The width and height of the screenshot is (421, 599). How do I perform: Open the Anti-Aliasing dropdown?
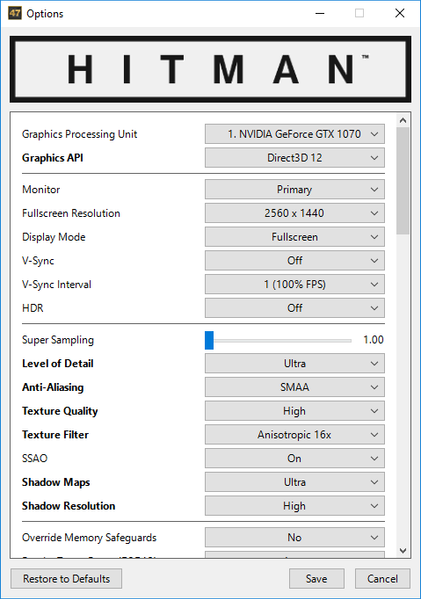[295, 387]
